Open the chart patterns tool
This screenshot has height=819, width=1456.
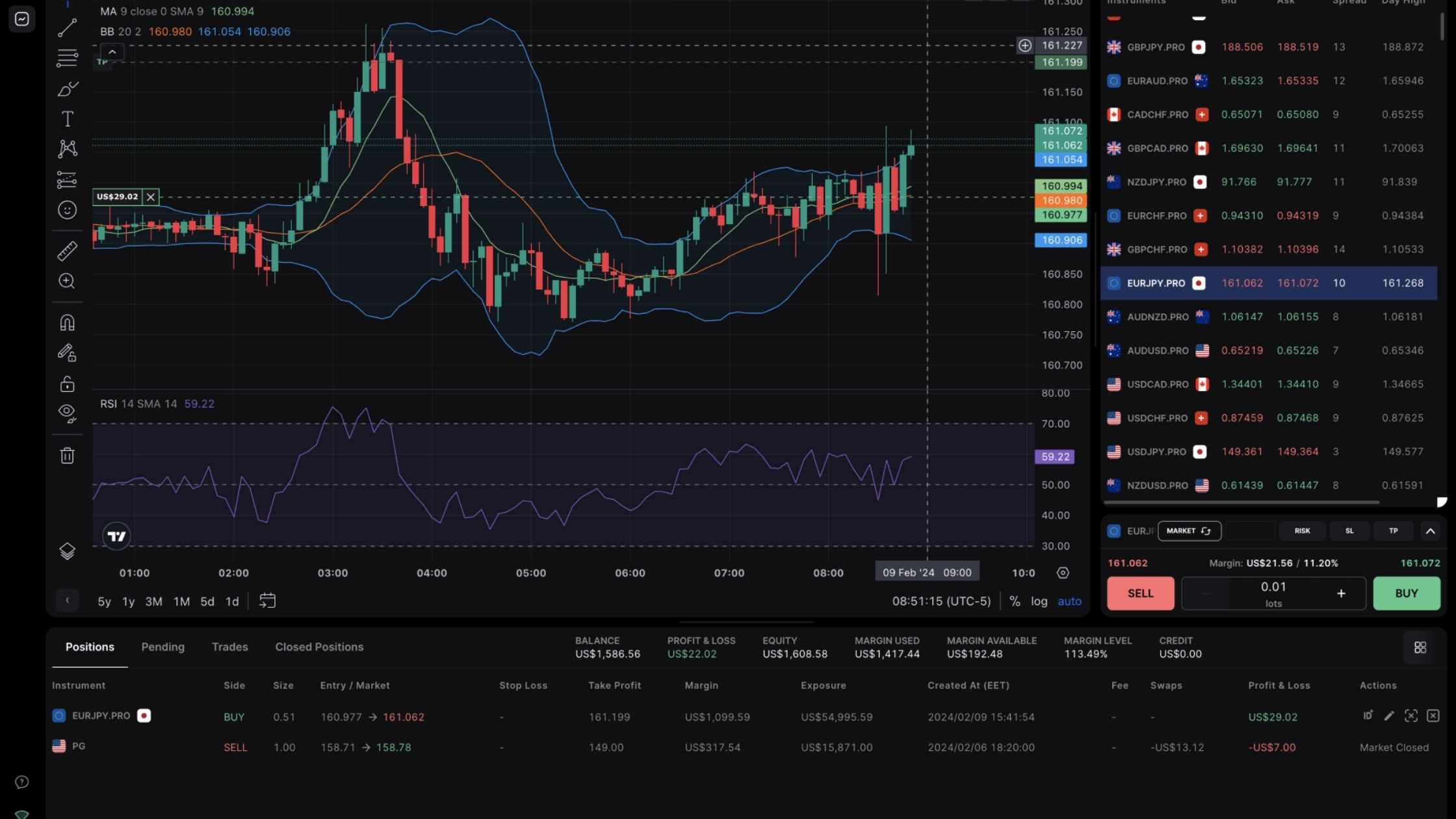point(67,149)
